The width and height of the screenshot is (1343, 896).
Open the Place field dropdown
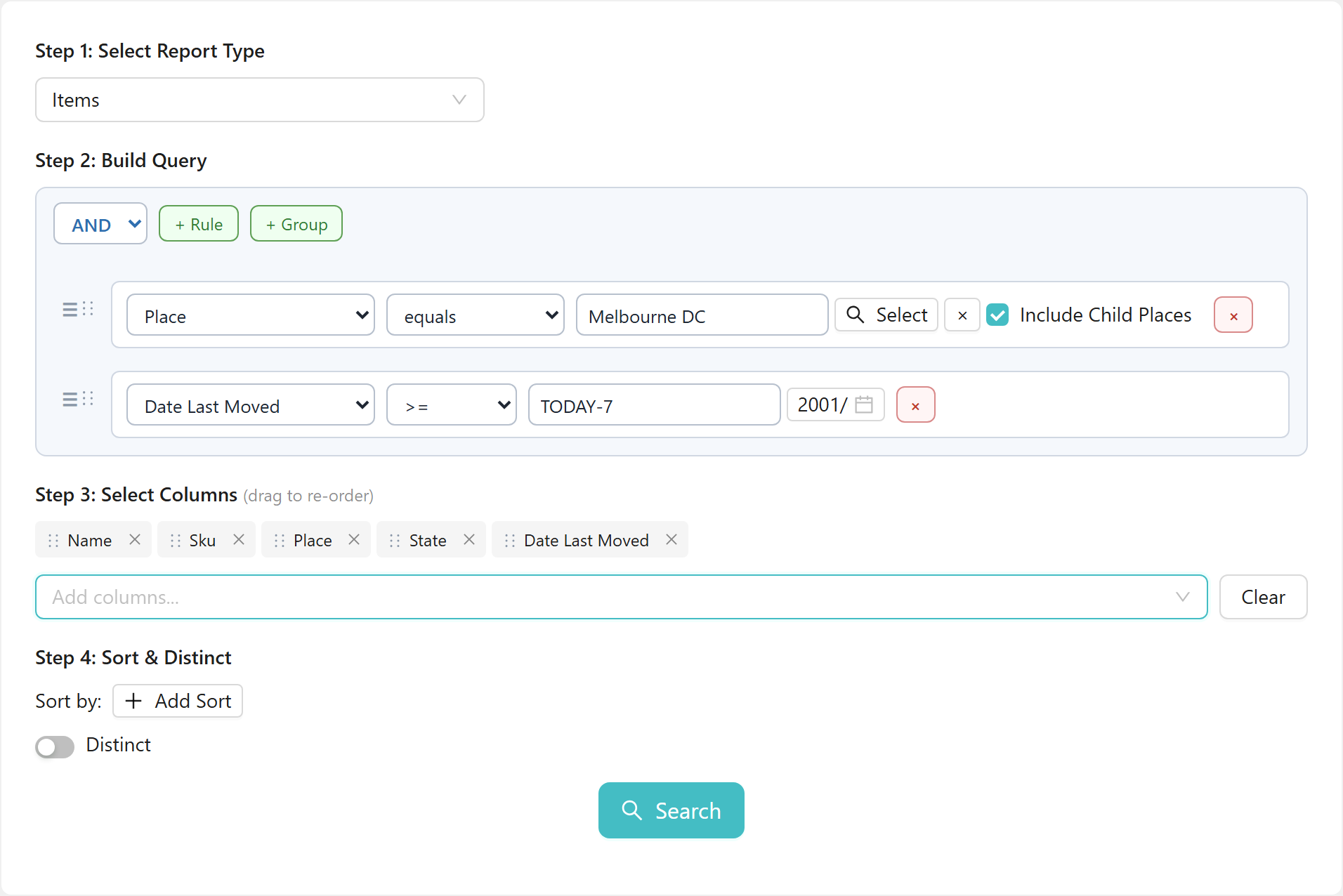click(x=251, y=315)
